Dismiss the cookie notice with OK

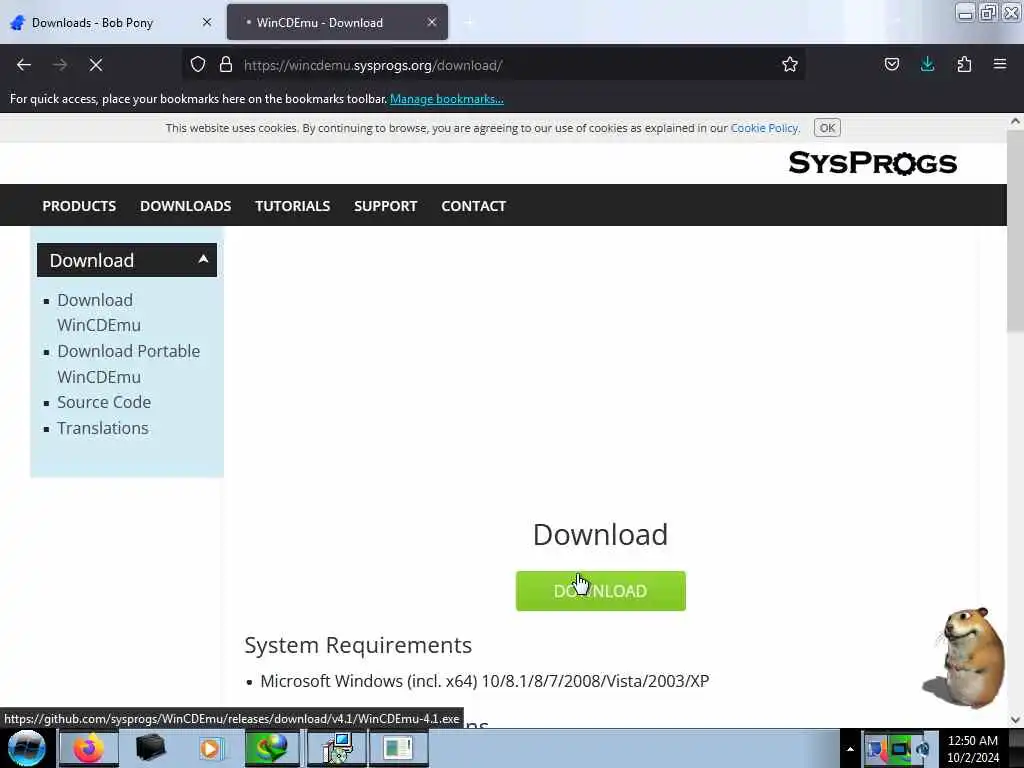tap(827, 128)
